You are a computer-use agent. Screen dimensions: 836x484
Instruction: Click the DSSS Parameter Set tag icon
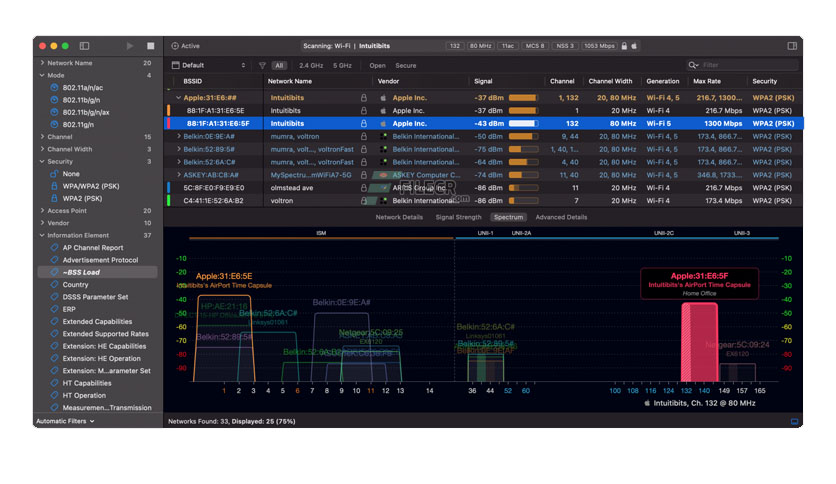[54, 296]
